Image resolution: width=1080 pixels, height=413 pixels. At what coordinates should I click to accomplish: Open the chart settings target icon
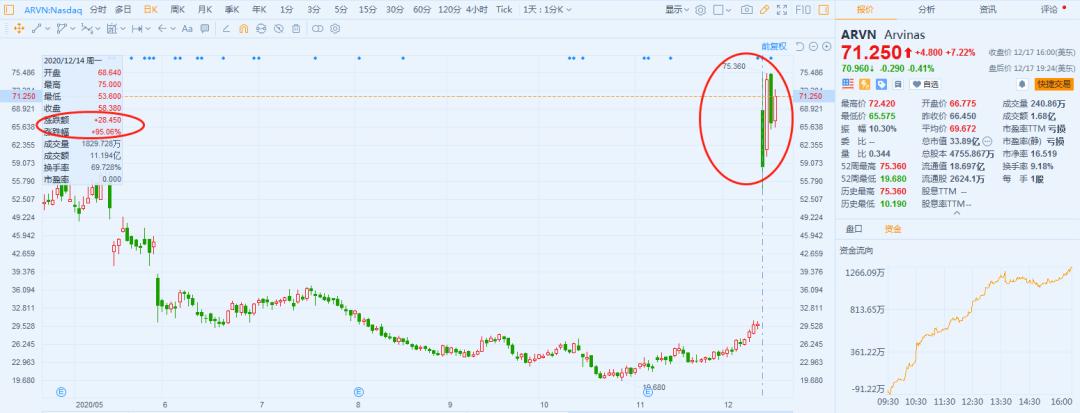(x=700, y=10)
